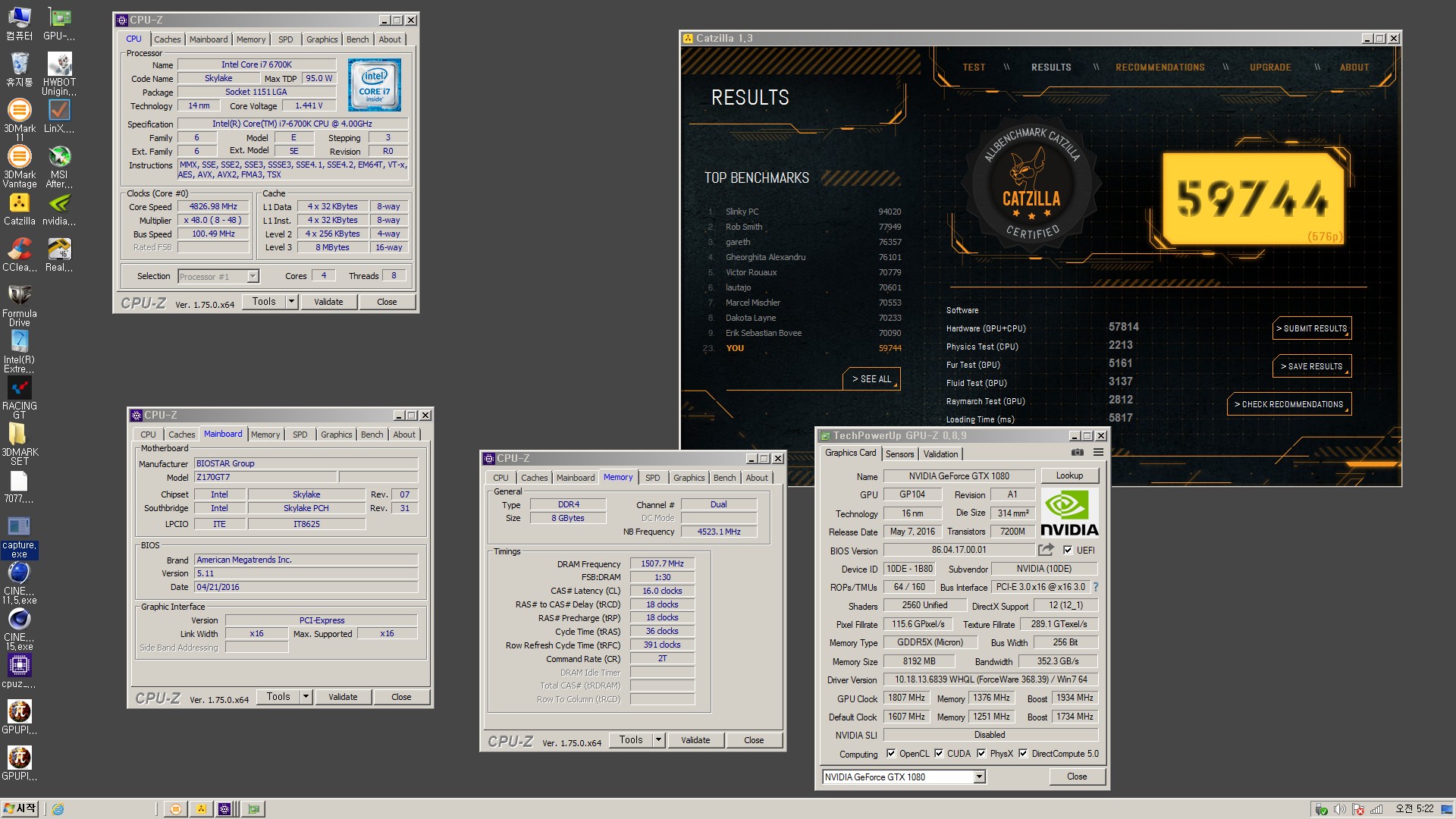Click the Catzilla taskbar button

pyautogui.click(x=201, y=809)
